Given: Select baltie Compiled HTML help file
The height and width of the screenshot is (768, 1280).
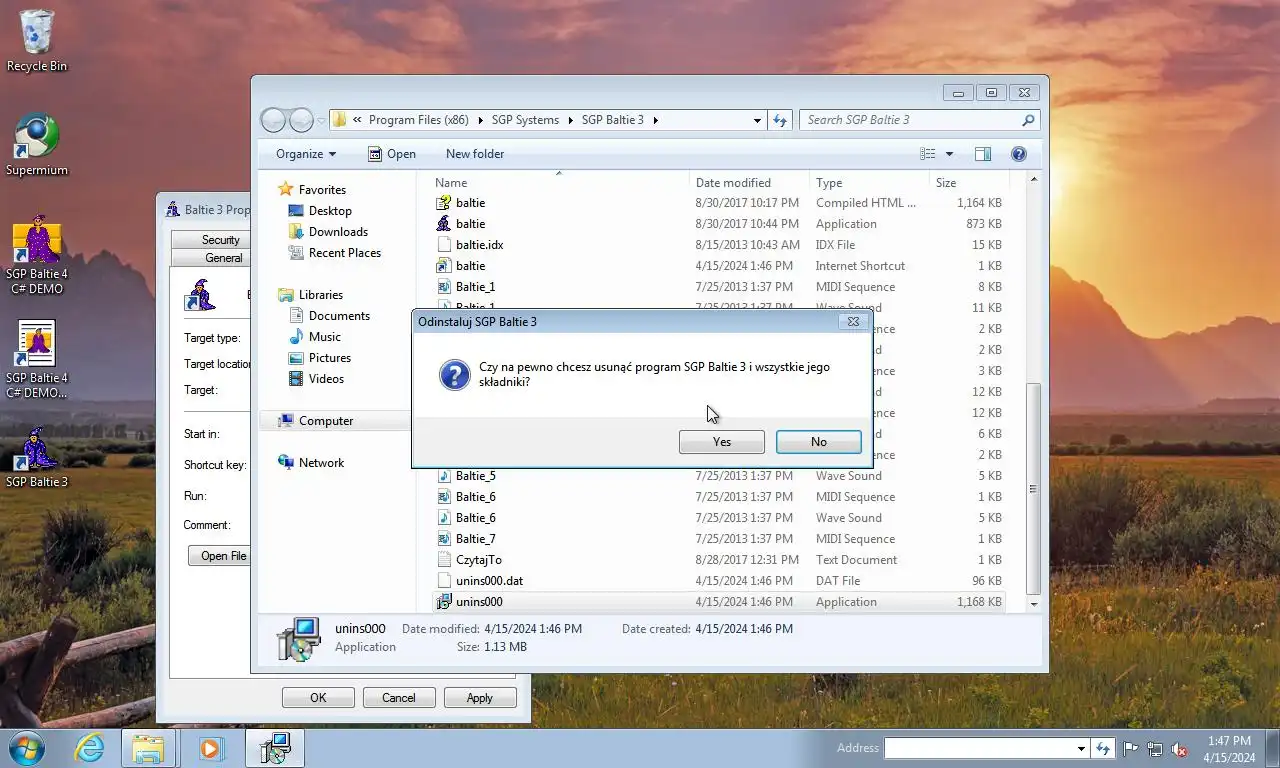Looking at the screenshot, I should 718,203.
